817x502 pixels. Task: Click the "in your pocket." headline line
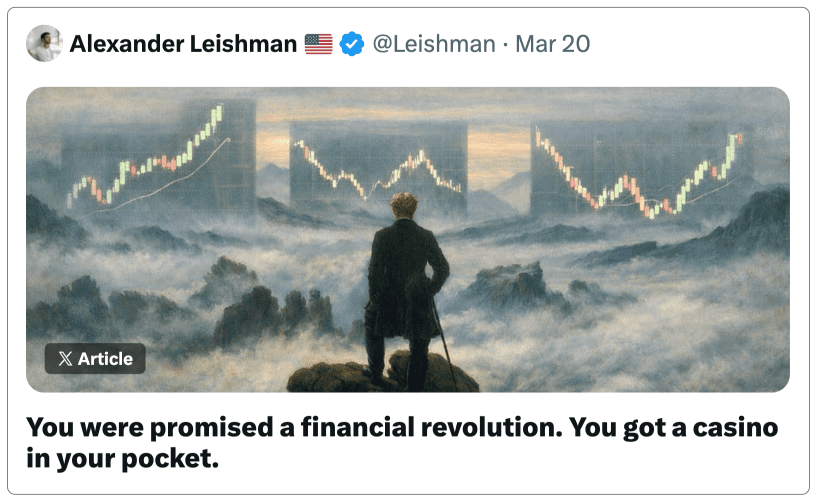click(122, 460)
